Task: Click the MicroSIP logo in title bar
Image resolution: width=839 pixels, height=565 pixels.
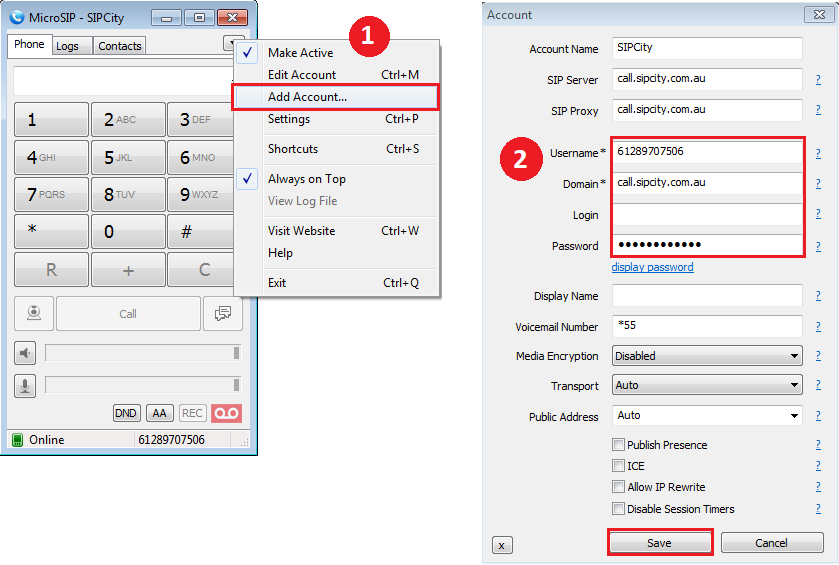Action: (x=17, y=17)
